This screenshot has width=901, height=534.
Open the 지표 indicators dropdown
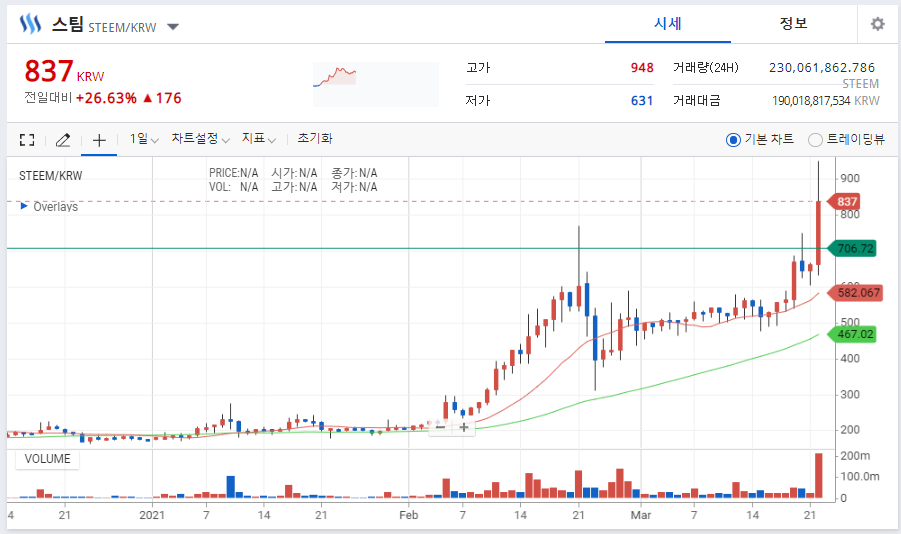click(259, 139)
